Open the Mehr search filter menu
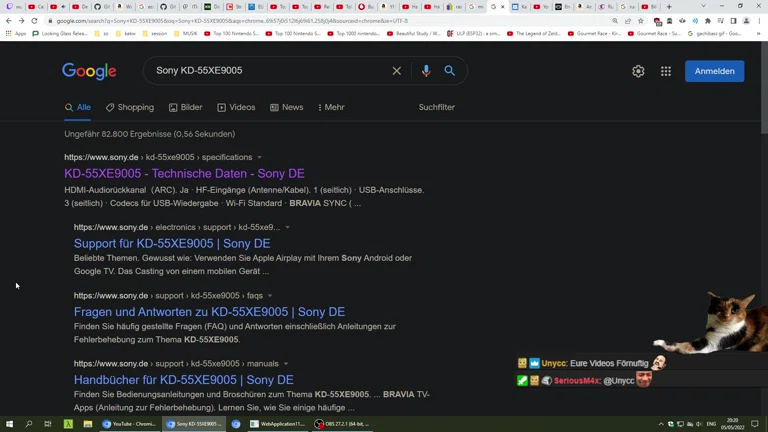 coord(331,107)
